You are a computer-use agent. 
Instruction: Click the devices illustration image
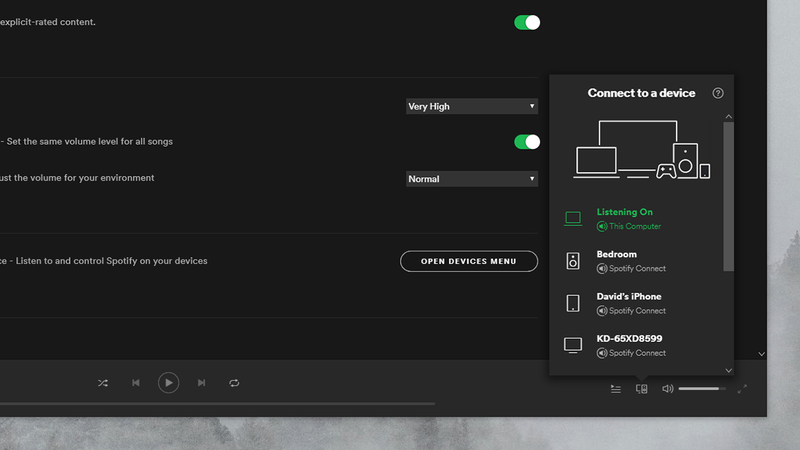pos(641,149)
